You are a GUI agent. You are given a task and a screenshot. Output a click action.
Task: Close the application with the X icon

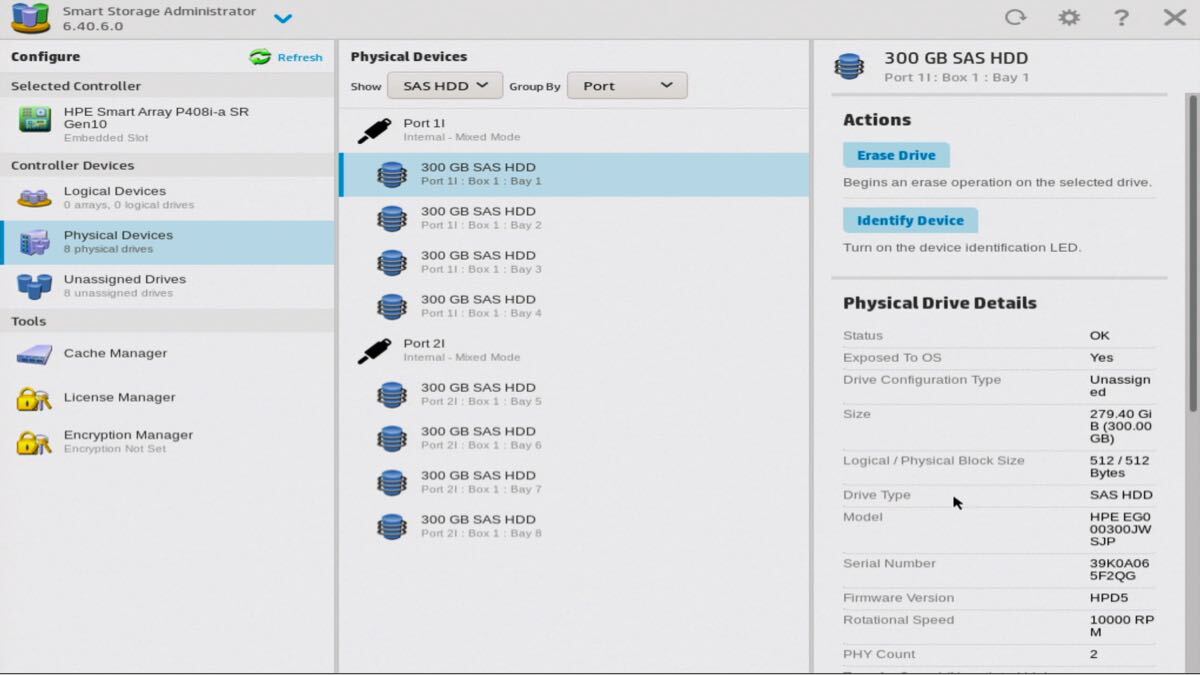(x=1174, y=18)
